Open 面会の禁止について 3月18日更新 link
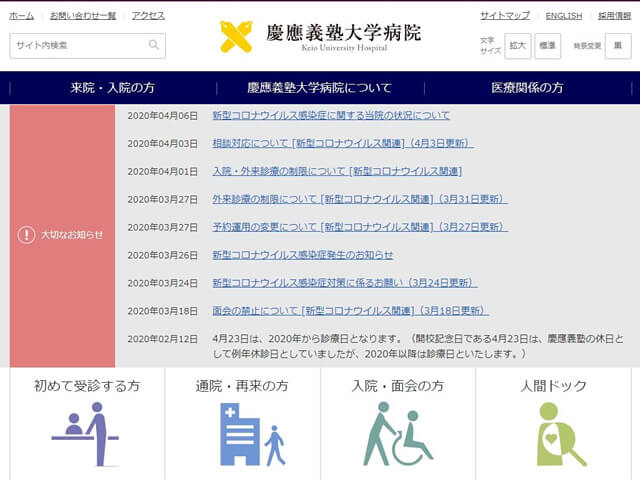640x480 pixels. click(x=351, y=311)
